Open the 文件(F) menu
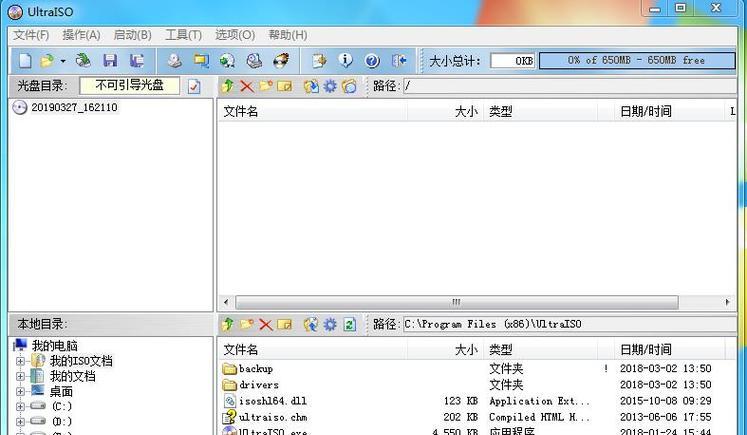 [x=30, y=35]
